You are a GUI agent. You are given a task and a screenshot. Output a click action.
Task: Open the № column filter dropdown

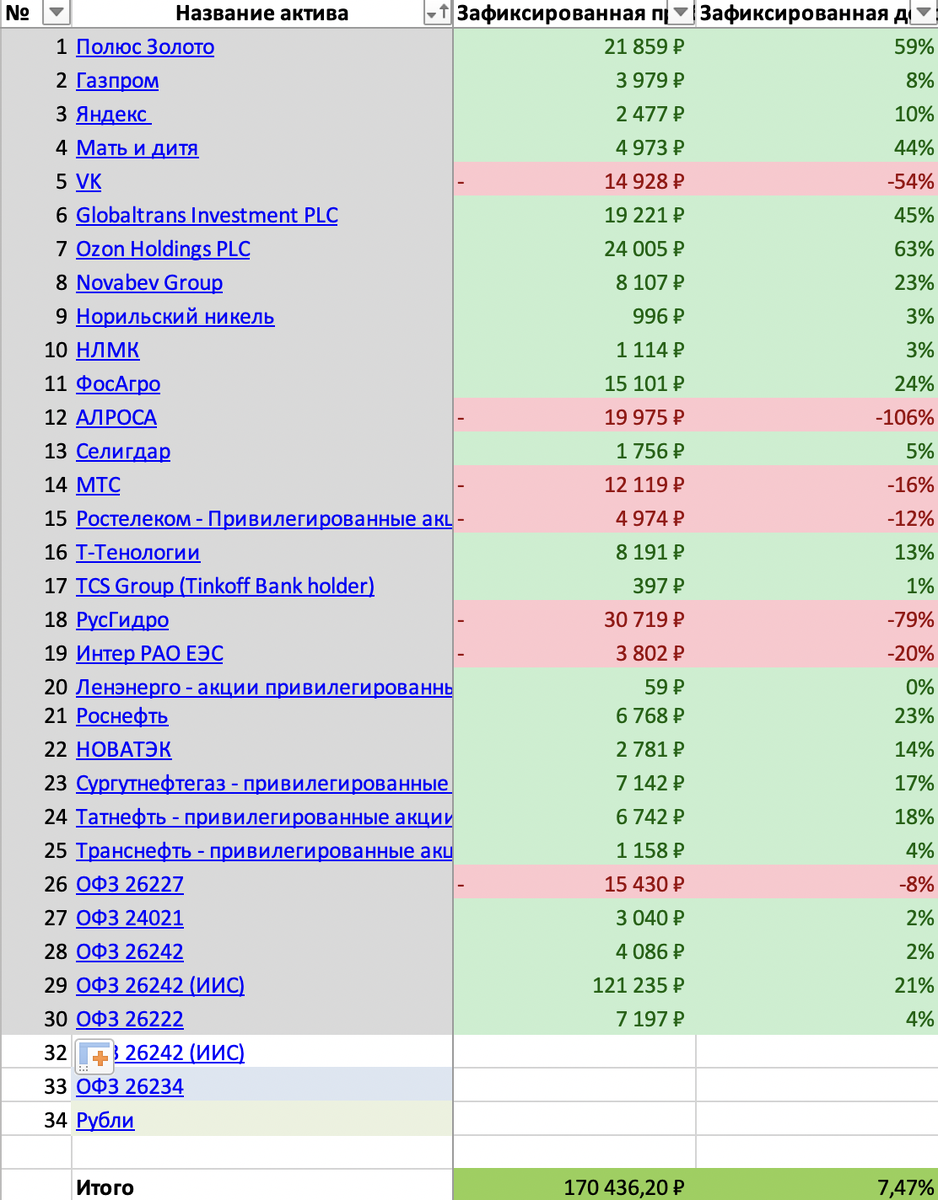[57, 13]
